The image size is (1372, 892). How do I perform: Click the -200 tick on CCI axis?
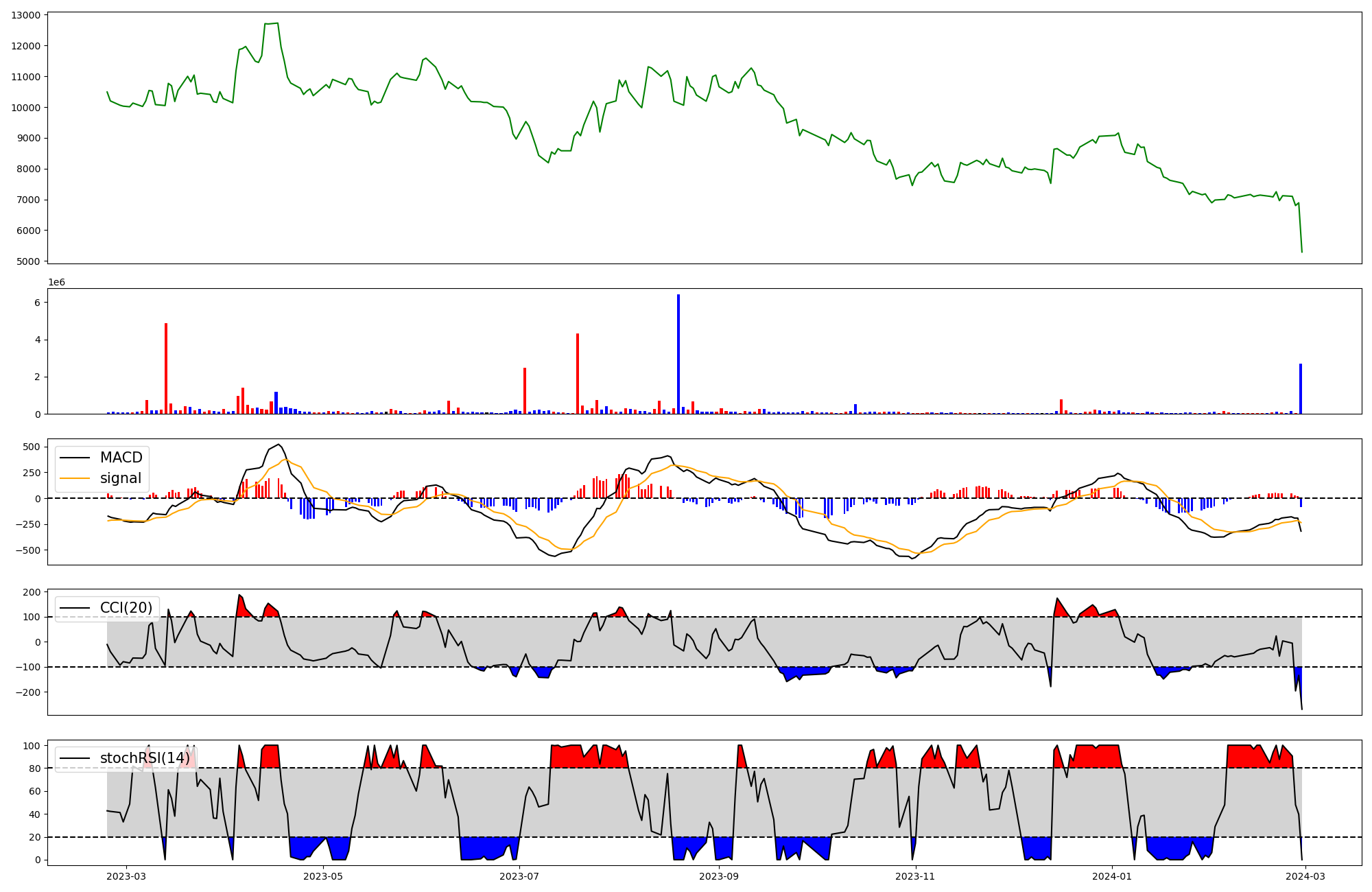(27, 692)
